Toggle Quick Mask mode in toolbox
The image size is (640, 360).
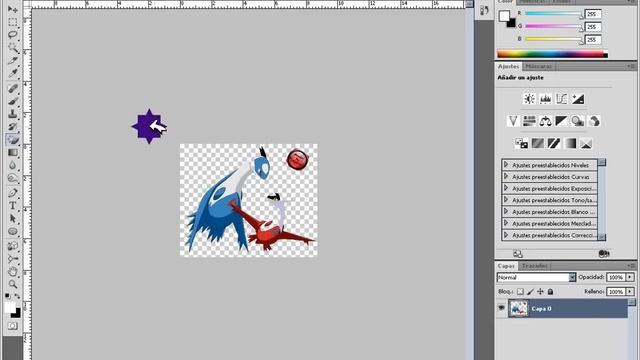point(13,326)
